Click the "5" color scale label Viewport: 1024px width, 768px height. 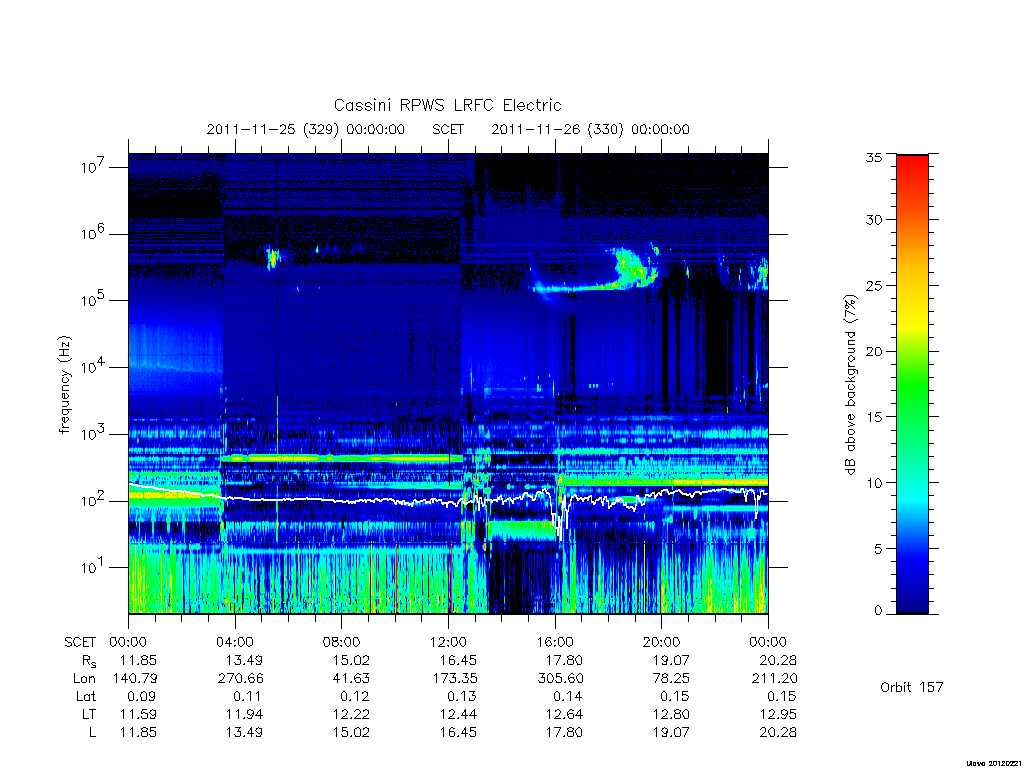click(x=878, y=549)
